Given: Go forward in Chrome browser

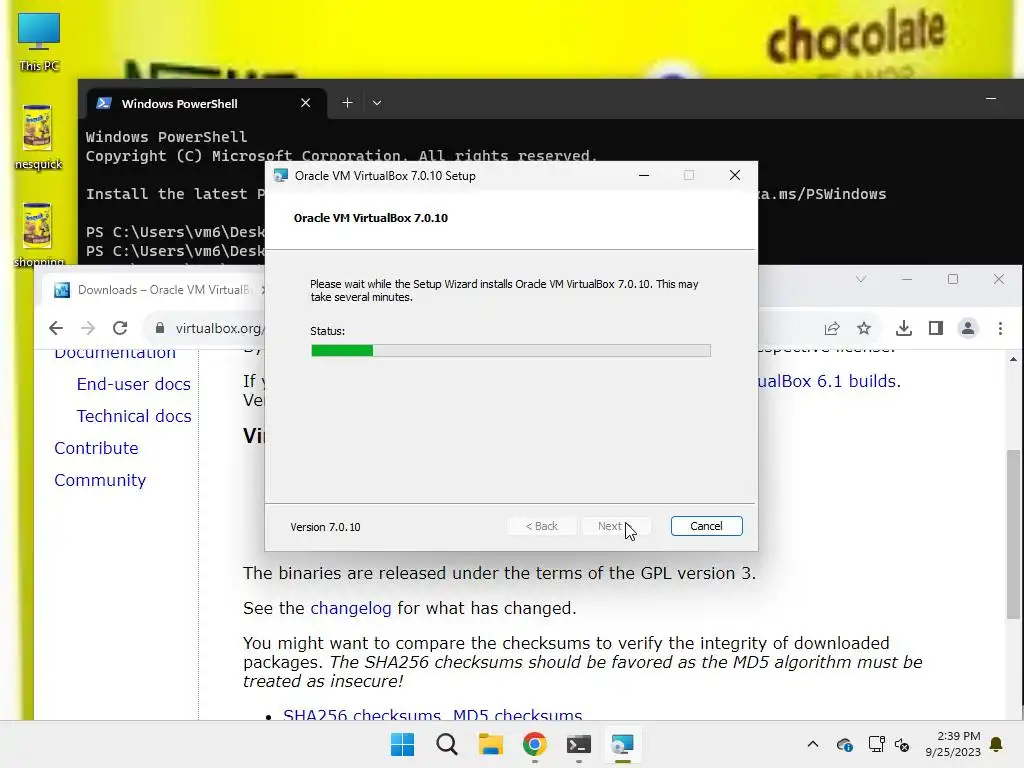Looking at the screenshot, I should pos(88,328).
